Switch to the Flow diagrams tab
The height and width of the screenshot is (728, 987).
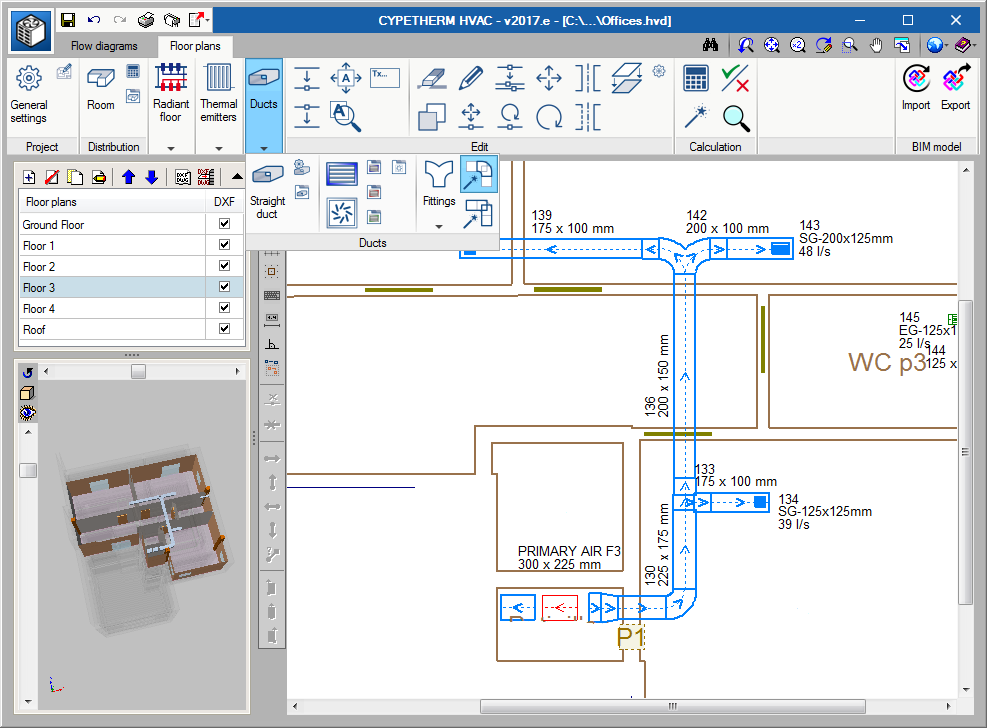[x=104, y=46]
